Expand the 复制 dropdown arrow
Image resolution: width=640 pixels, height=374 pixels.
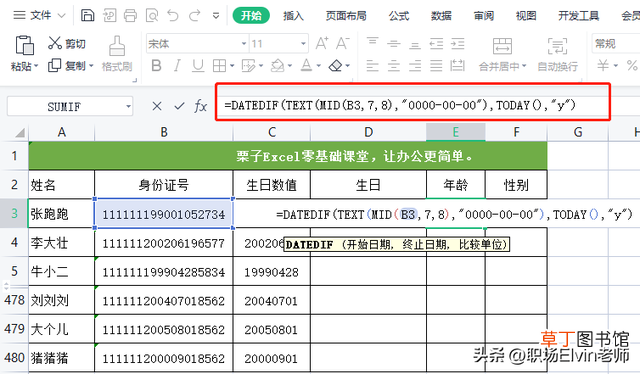tap(91, 66)
